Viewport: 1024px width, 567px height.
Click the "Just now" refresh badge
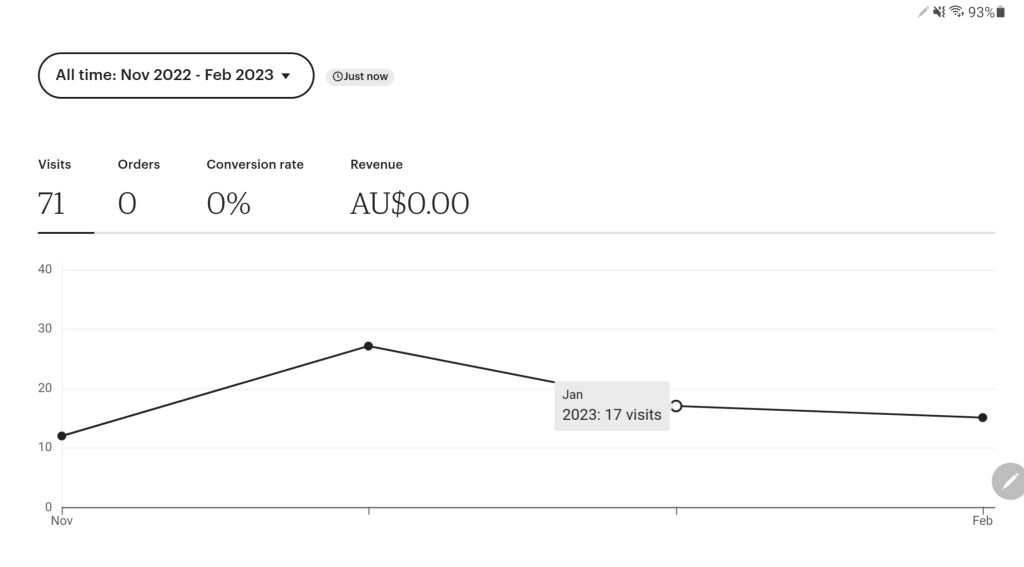360,77
